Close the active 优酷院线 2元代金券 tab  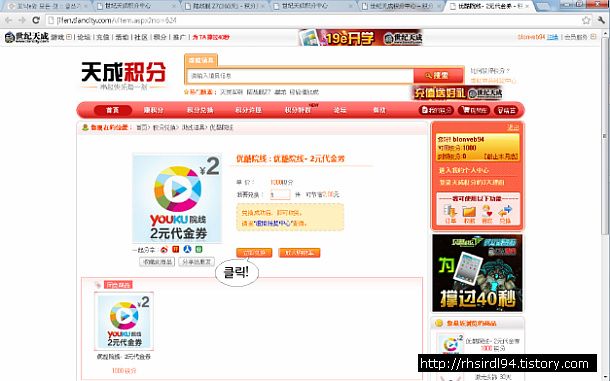click(x=527, y=6)
